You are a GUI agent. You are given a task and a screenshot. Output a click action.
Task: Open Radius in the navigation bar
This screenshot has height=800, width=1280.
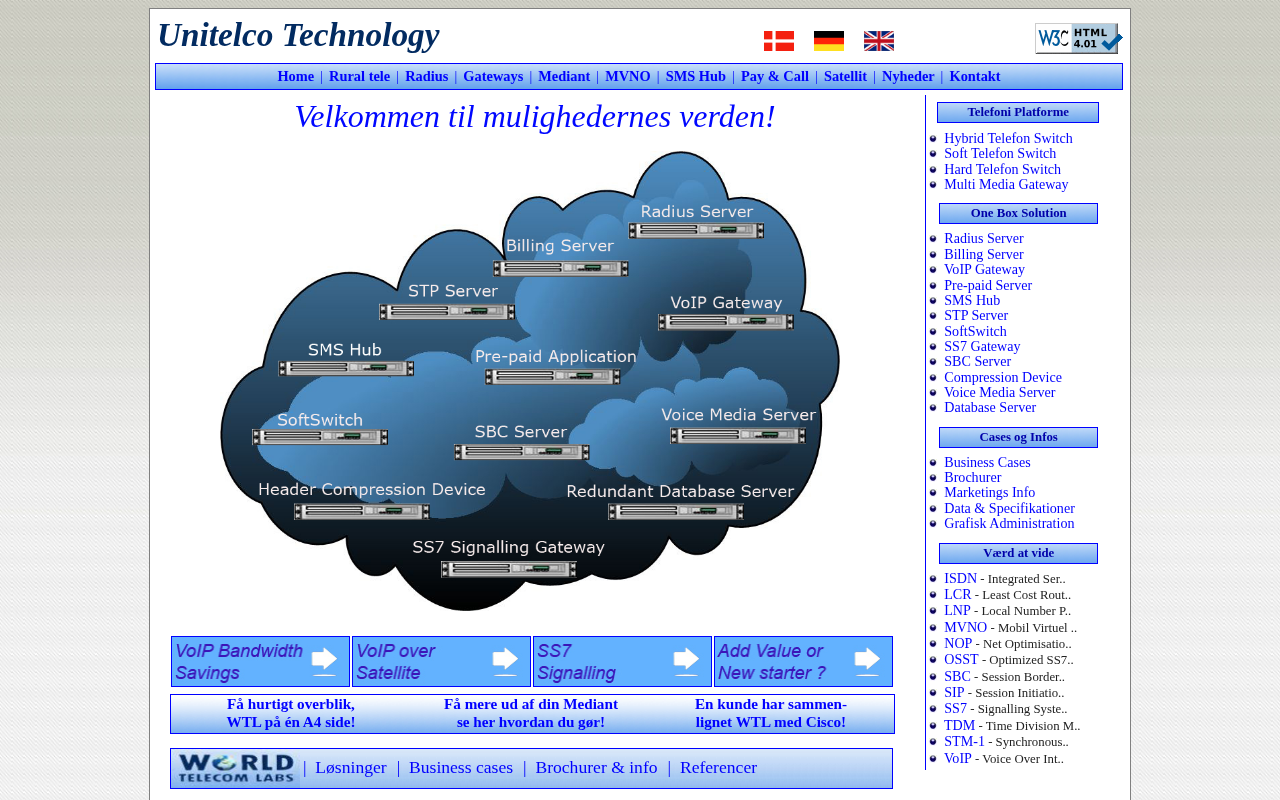[427, 77]
